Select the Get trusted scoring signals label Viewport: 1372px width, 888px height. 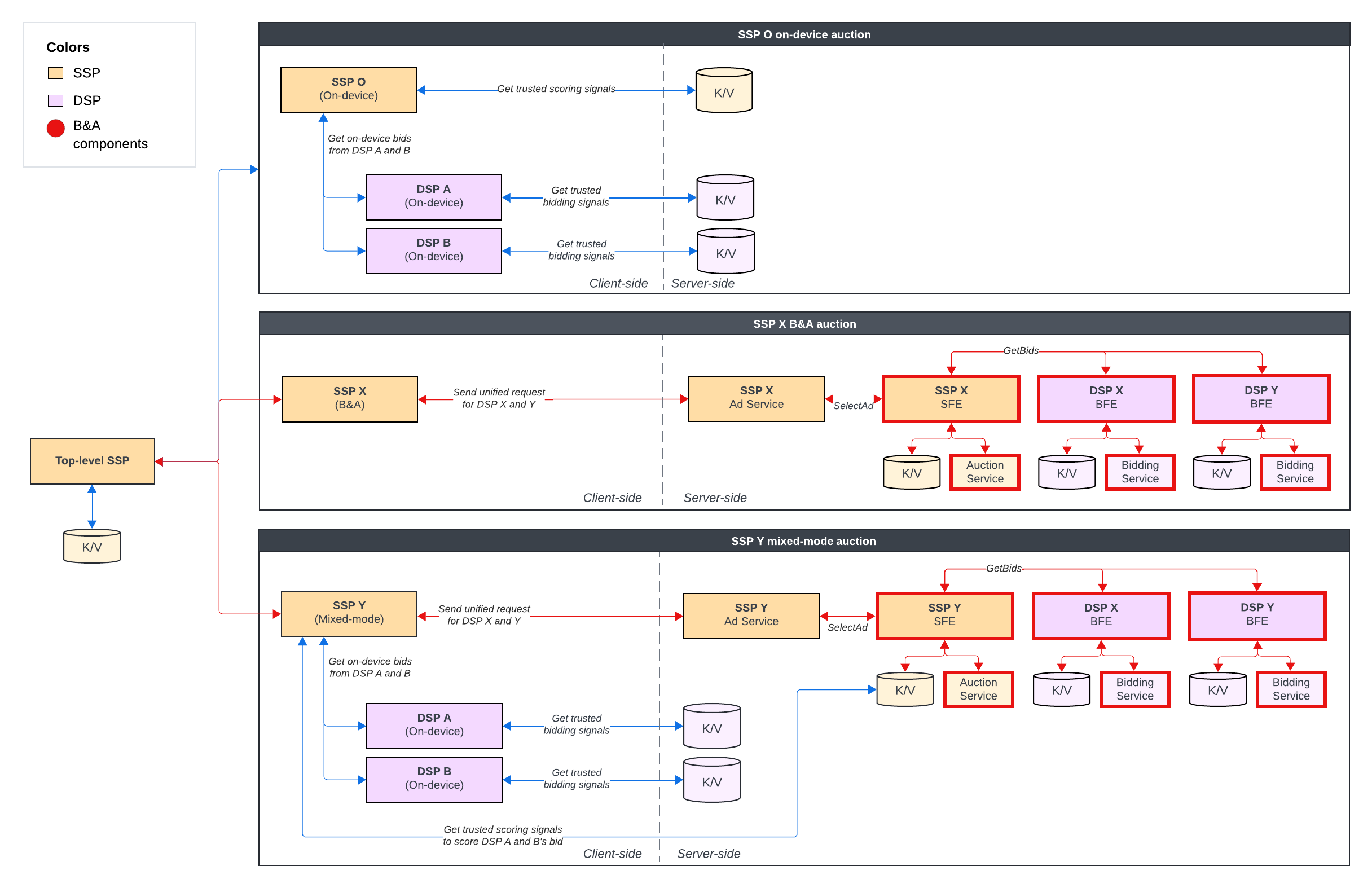tap(556, 89)
